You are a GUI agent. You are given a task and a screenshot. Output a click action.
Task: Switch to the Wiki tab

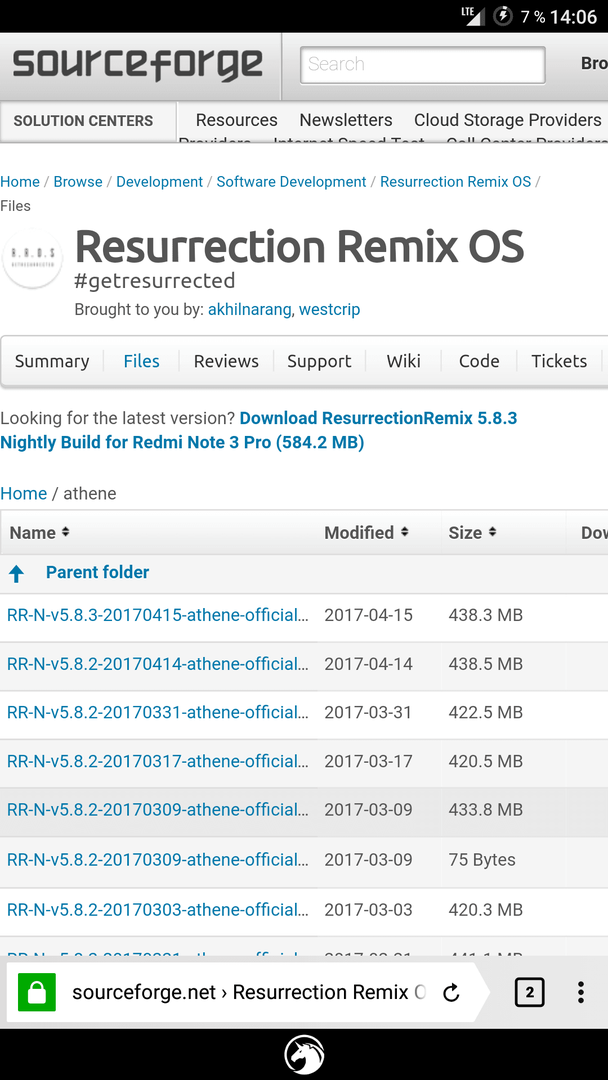[403, 361]
